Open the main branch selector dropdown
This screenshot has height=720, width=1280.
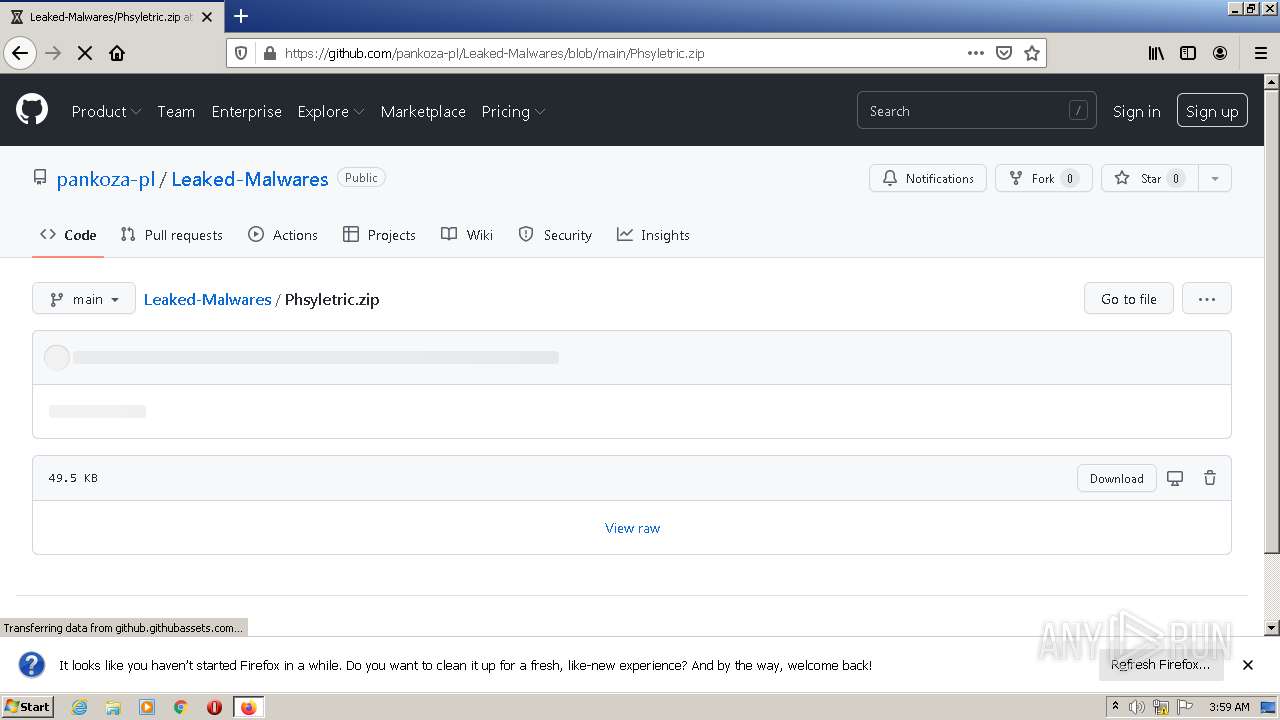[x=84, y=298]
